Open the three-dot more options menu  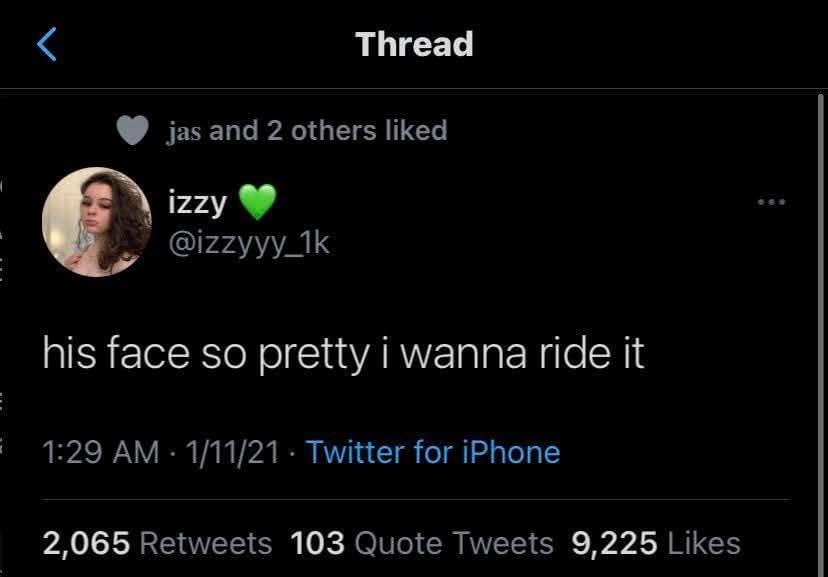771,202
